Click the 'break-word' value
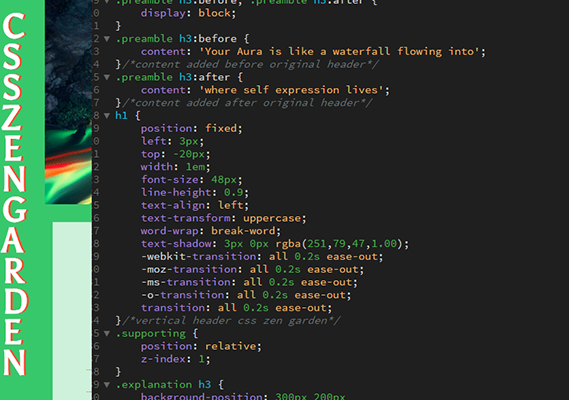The width and height of the screenshot is (569, 400). (x=243, y=231)
